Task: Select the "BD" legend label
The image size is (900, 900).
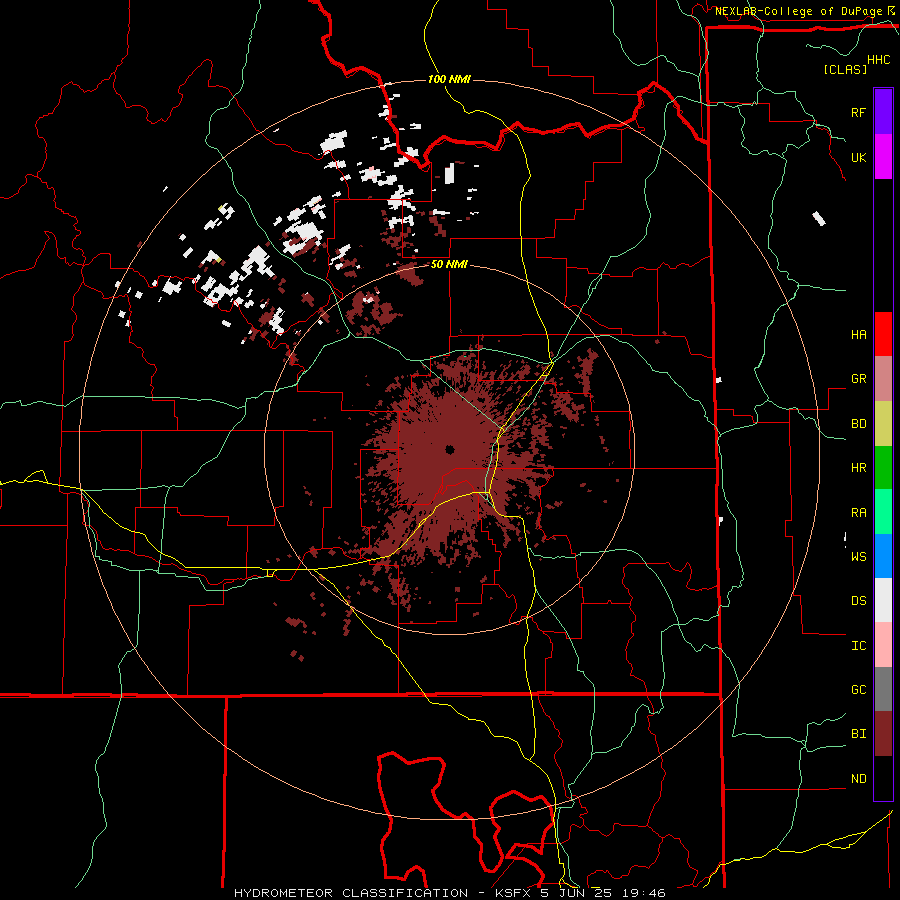Action: [858, 424]
